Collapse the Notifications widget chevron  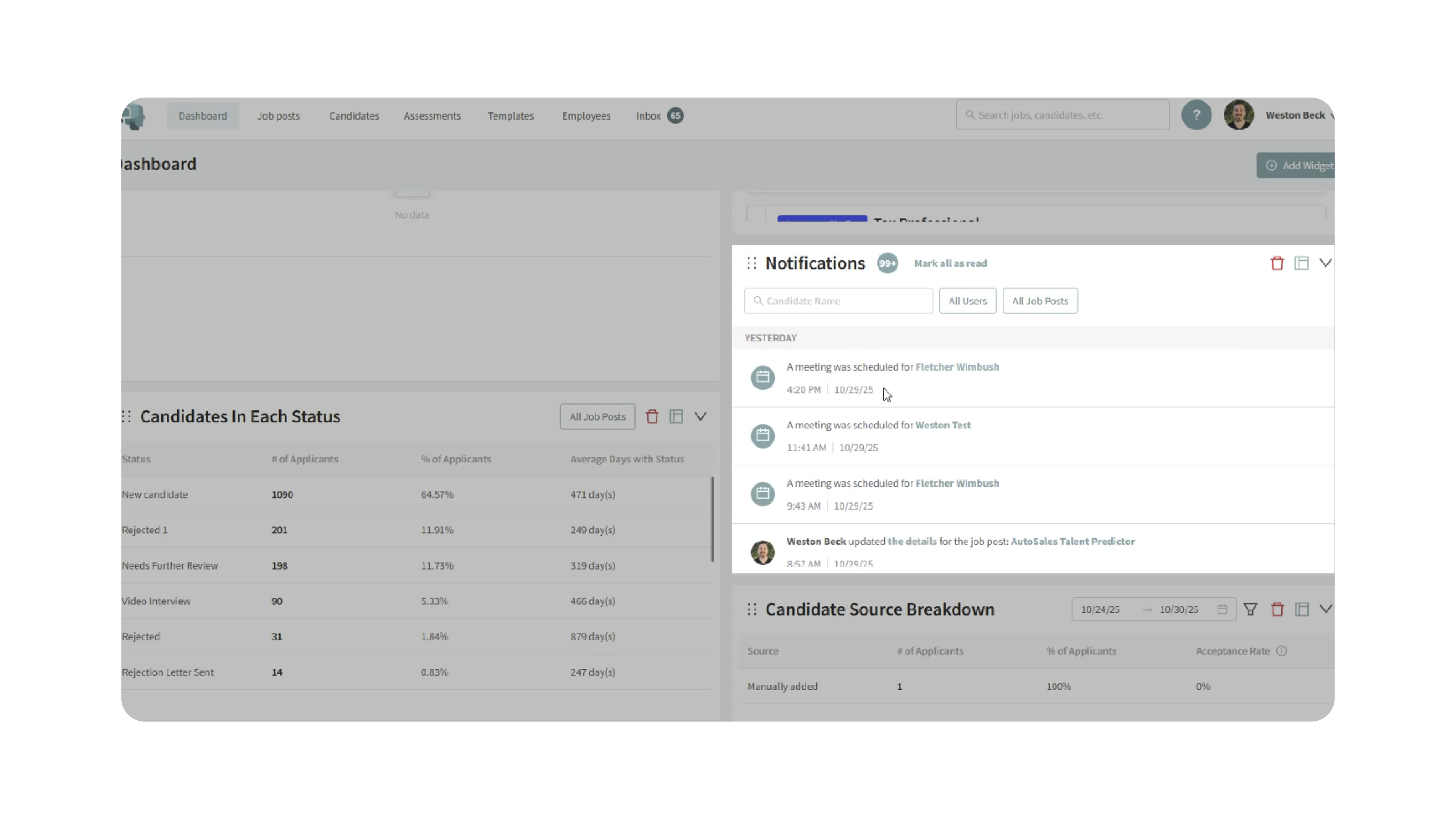click(1325, 263)
